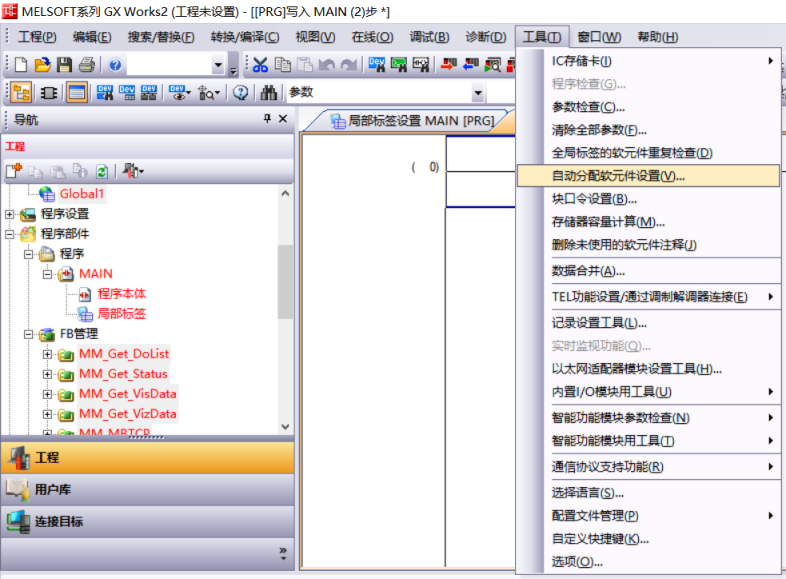Expand the MM_Get_VizData function block

47,415
